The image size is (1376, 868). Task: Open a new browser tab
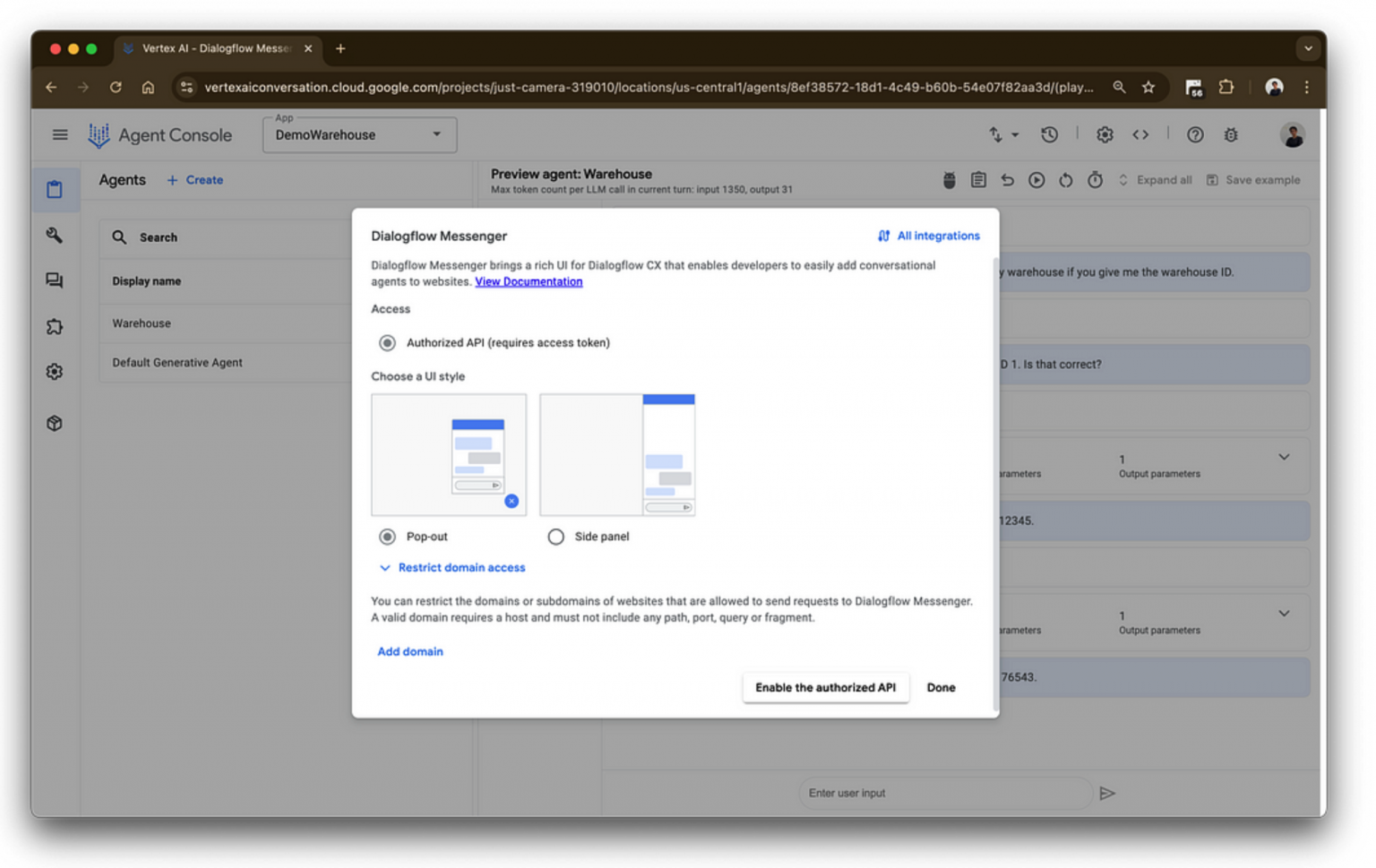340,48
